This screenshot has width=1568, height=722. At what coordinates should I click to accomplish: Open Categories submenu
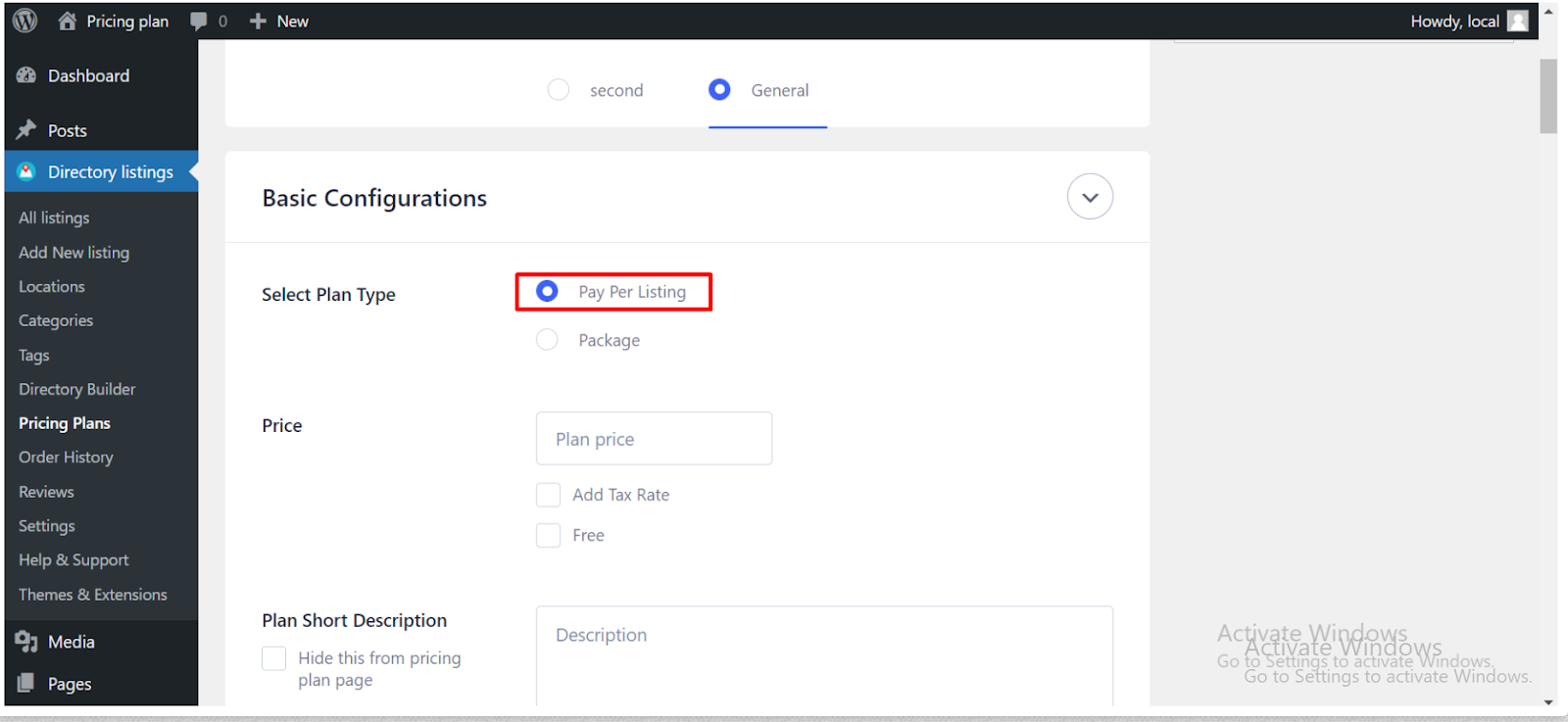pyautogui.click(x=56, y=320)
